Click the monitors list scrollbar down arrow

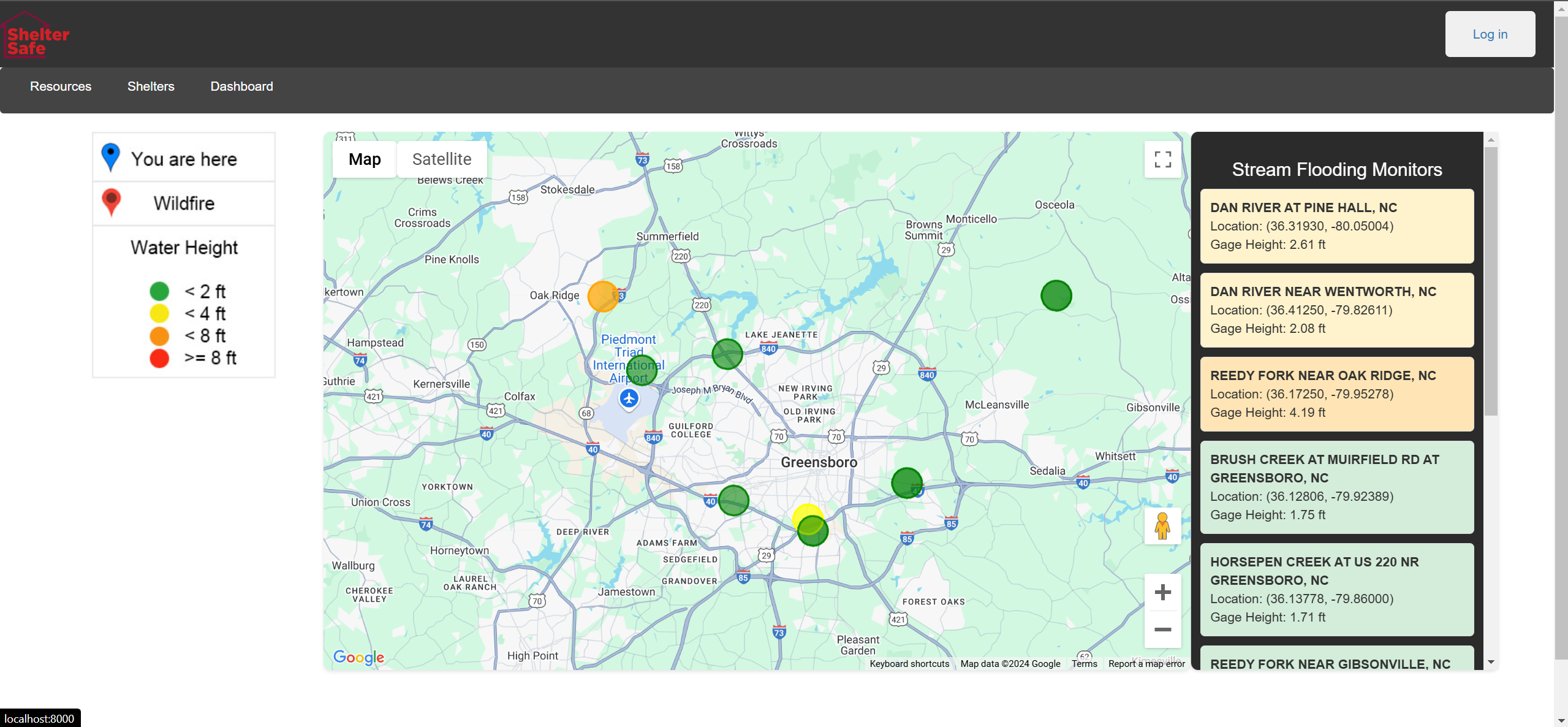click(1491, 663)
